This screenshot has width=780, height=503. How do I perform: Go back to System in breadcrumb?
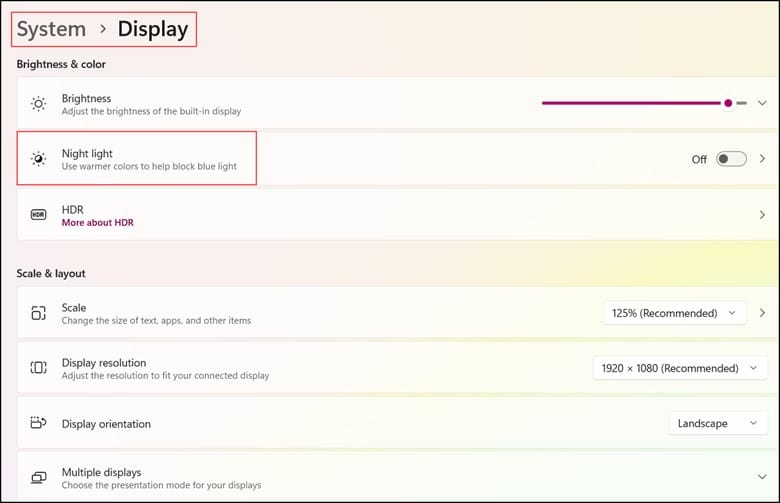(51, 29)
